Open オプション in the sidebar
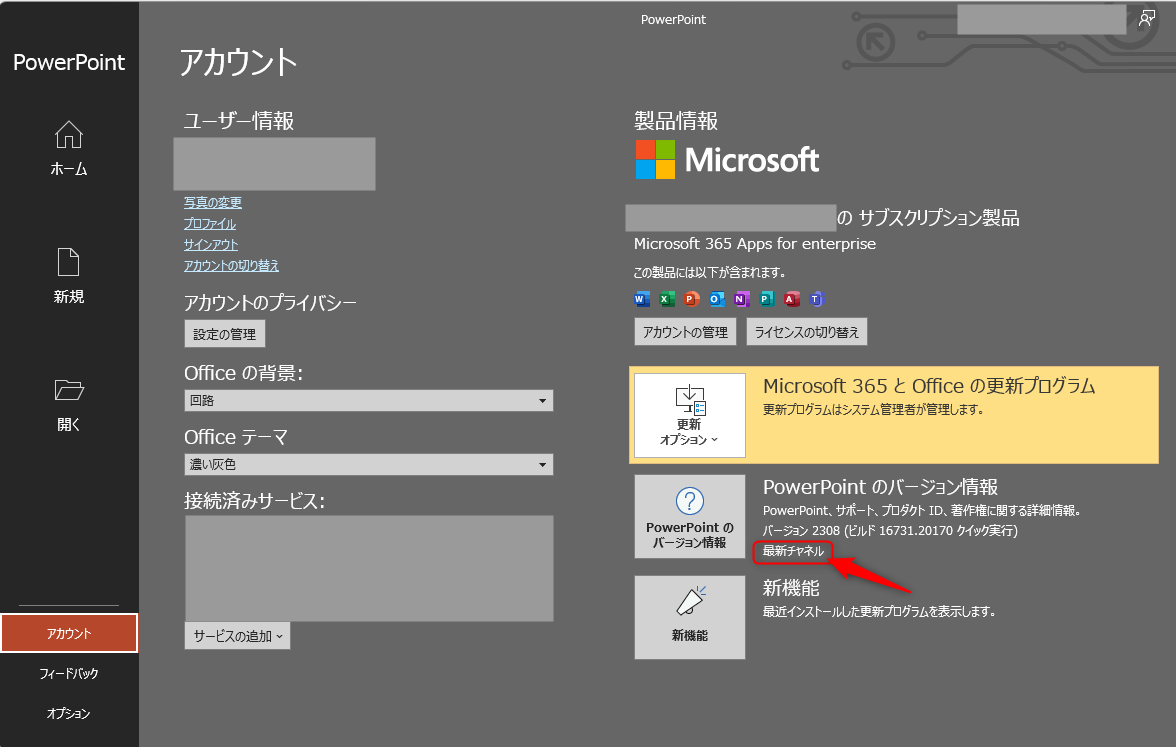 coord(69,713)
